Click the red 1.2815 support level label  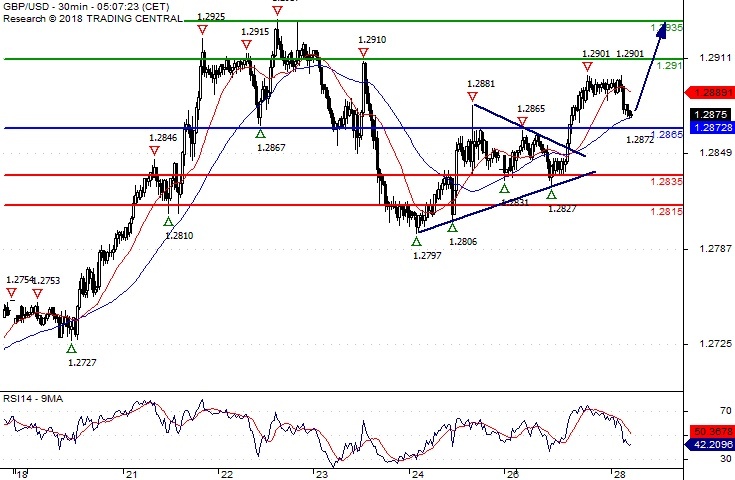[667, 211]
